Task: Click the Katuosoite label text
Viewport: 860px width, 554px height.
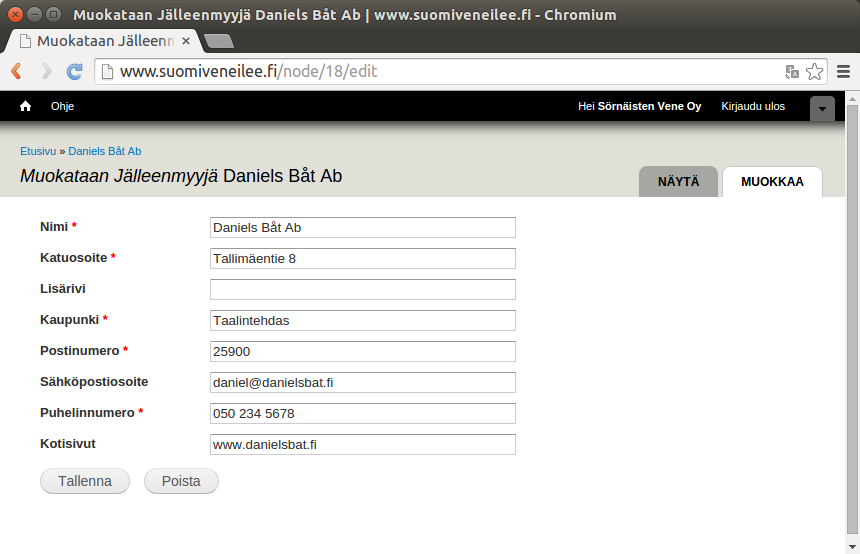Action: coord(73,257)
